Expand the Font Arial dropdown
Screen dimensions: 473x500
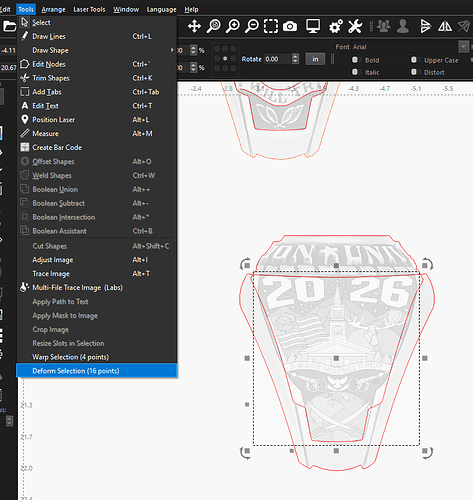(463, 47)
